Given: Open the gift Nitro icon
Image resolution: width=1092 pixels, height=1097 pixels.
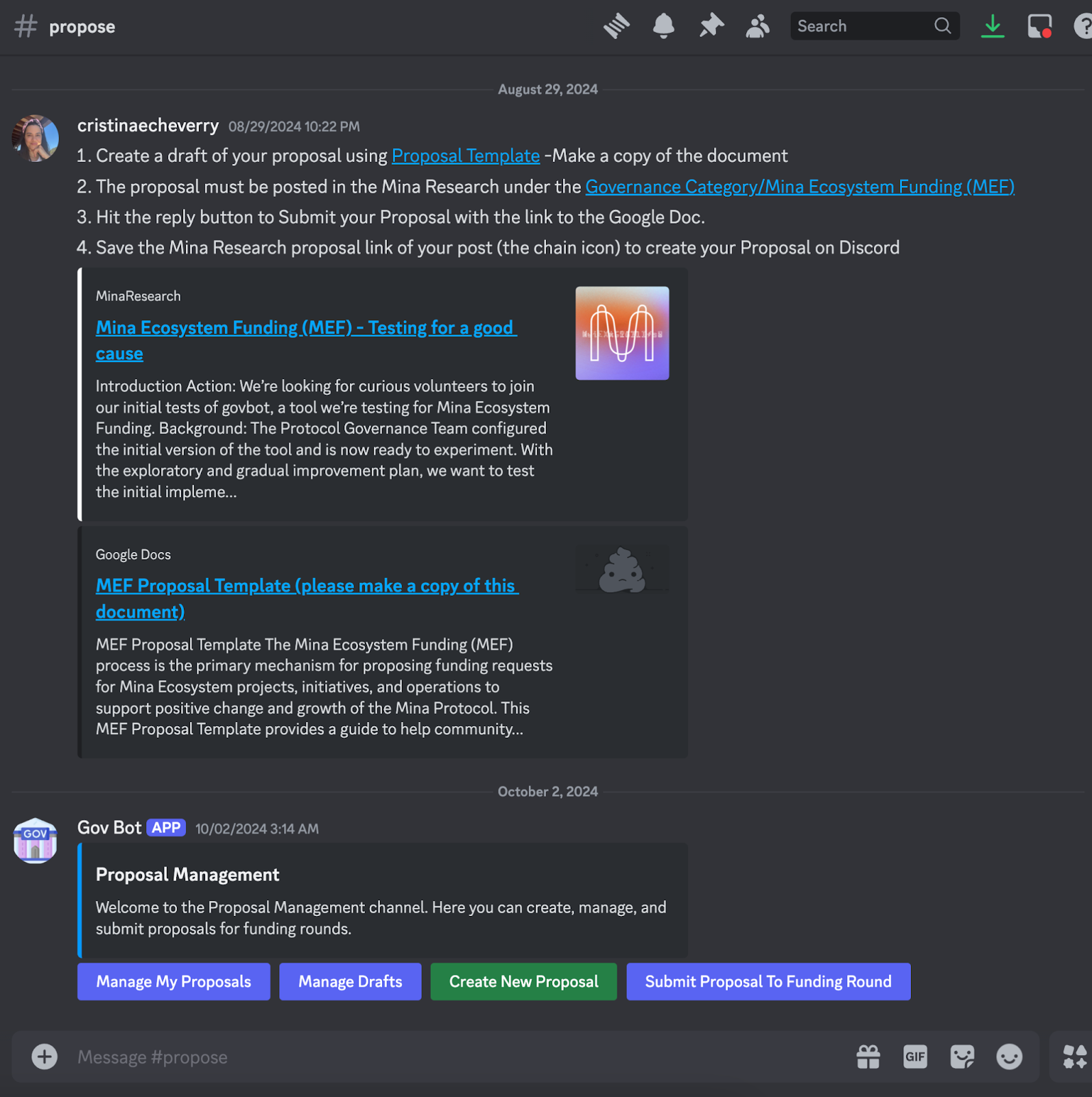Looking at the screenshot, I should [x=868, y=1057].
